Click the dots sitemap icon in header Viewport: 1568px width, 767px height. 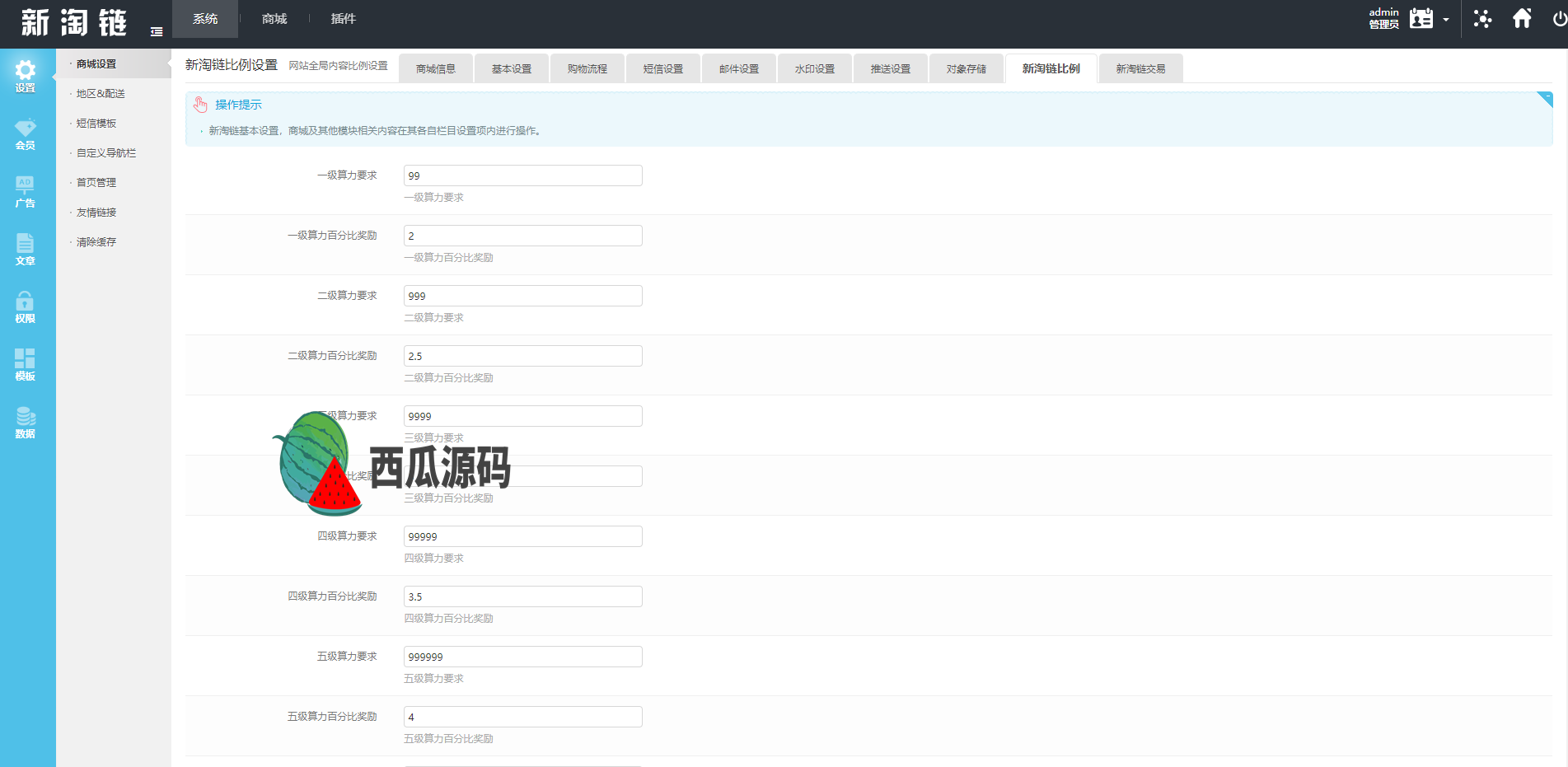tap(1482, 18)
